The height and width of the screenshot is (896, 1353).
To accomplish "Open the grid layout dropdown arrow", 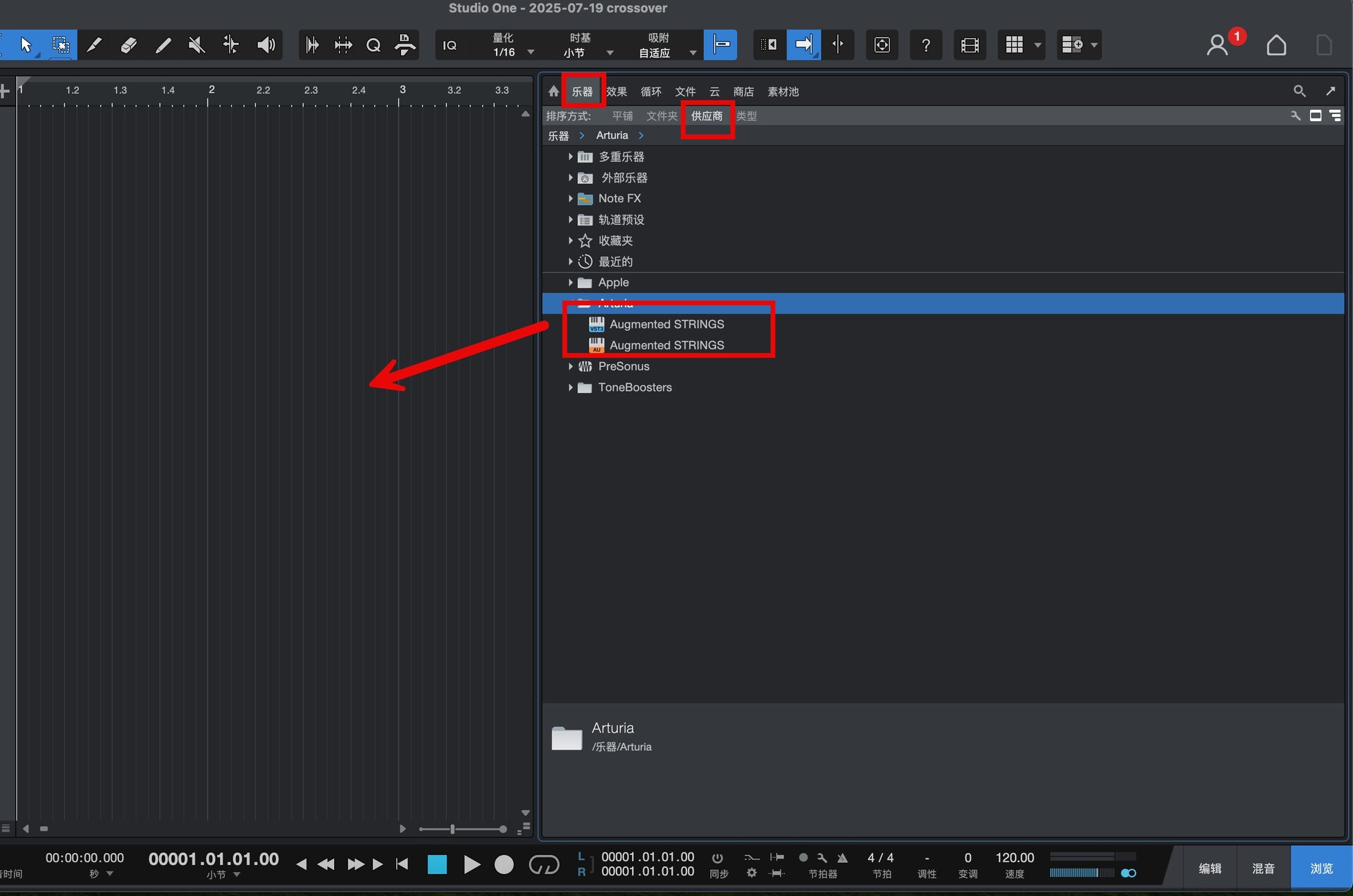I will [x=1038, y=45].
